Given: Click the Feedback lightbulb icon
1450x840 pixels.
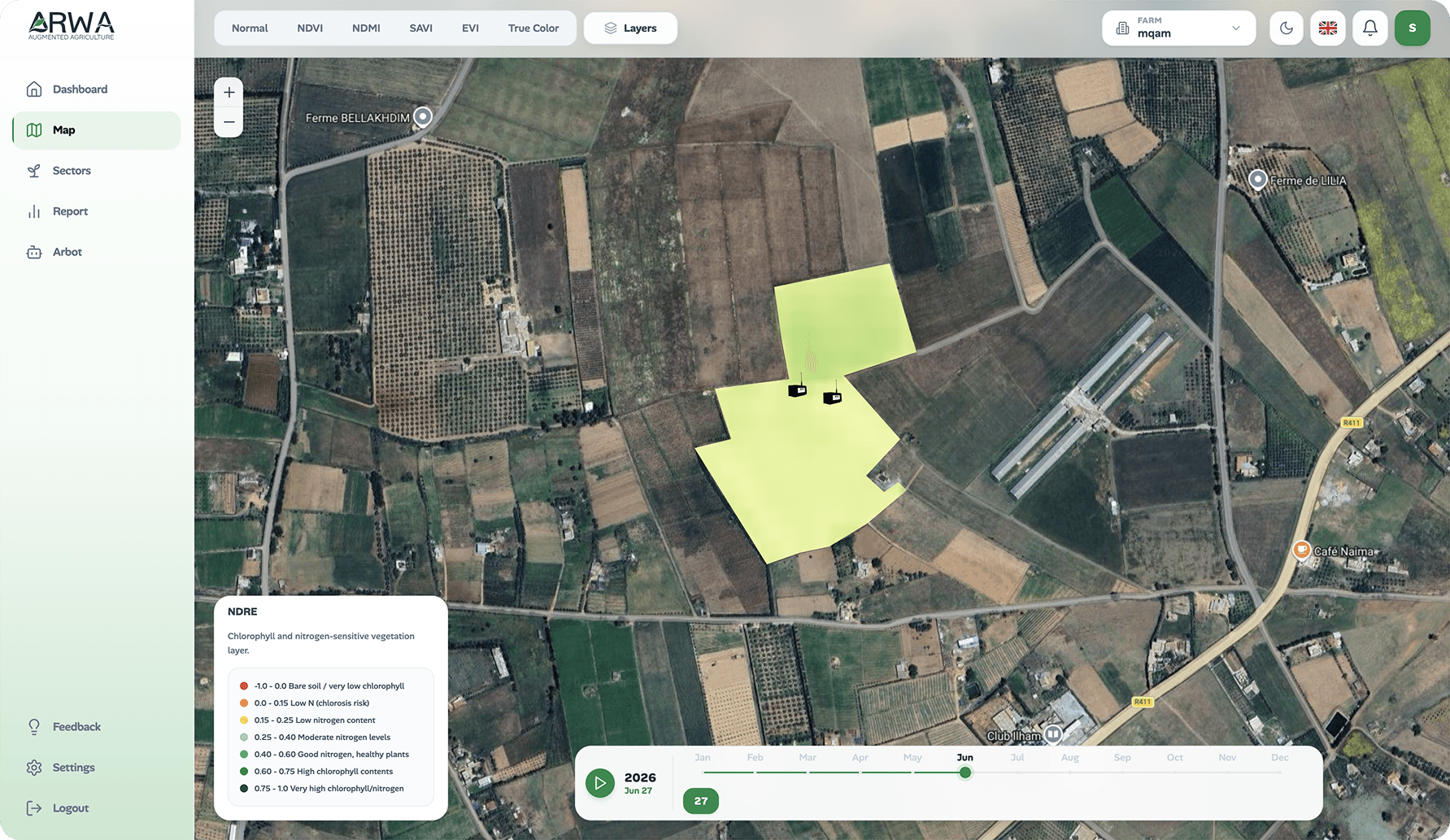Looking at the screenshot, I should [x=34, y=727].
